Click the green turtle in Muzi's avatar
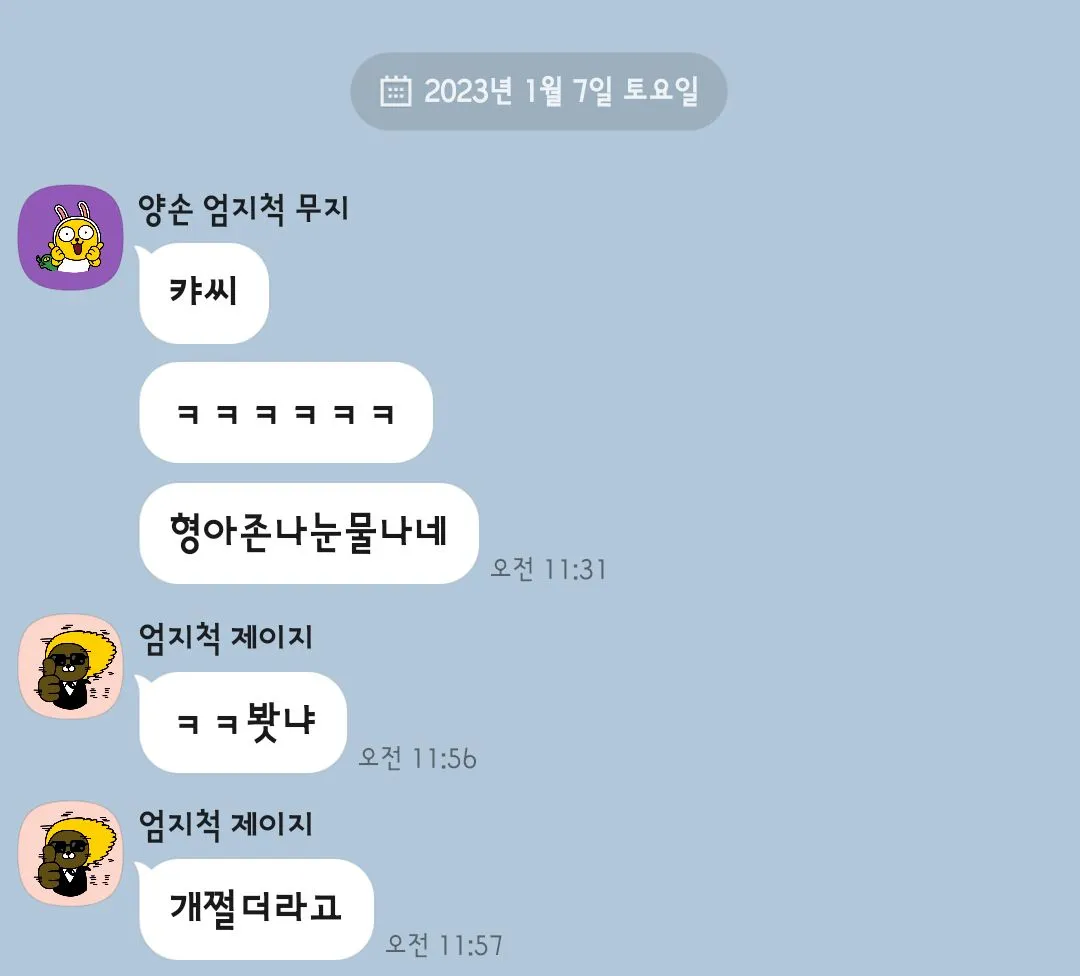The width and height of the screenshot is (1080, 976). coord(45,262)
